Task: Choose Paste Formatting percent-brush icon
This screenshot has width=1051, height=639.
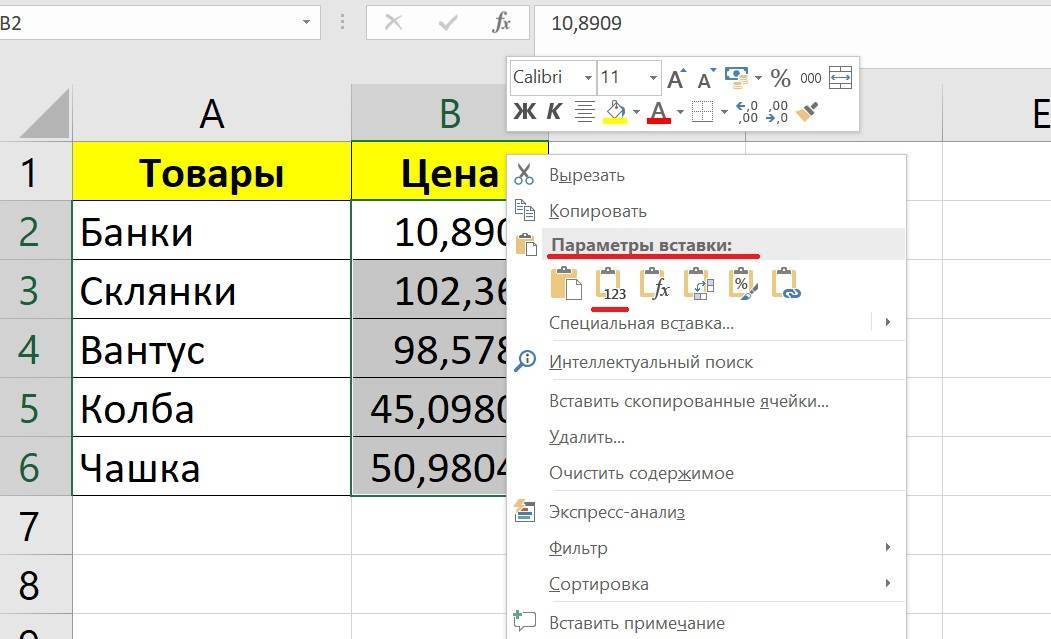Action: [x=743, y=284]
